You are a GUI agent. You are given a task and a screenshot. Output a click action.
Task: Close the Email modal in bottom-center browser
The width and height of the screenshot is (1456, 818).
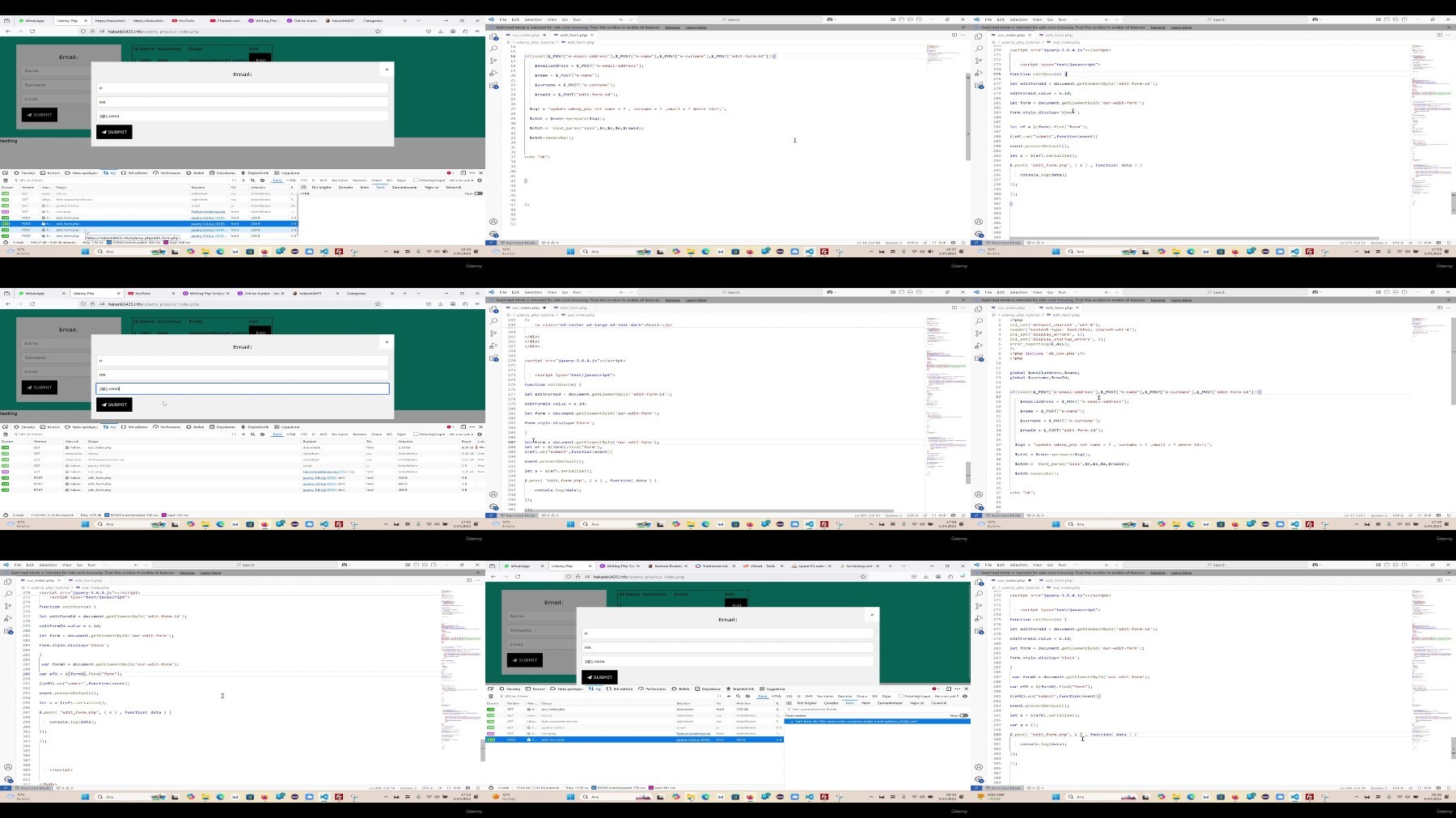[x=871, y=615]
